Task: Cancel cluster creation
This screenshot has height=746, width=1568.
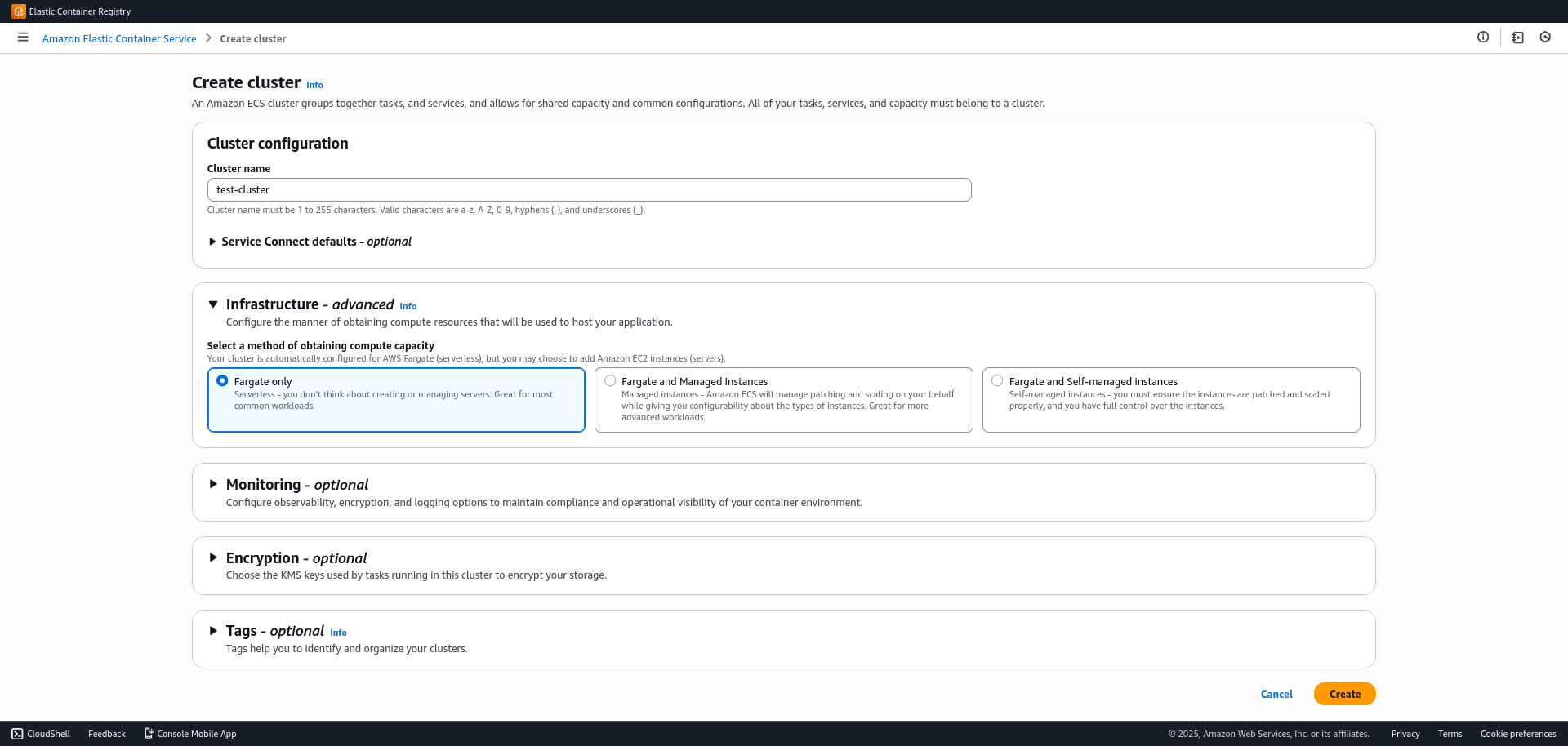Action: (x=1276, y=694)
